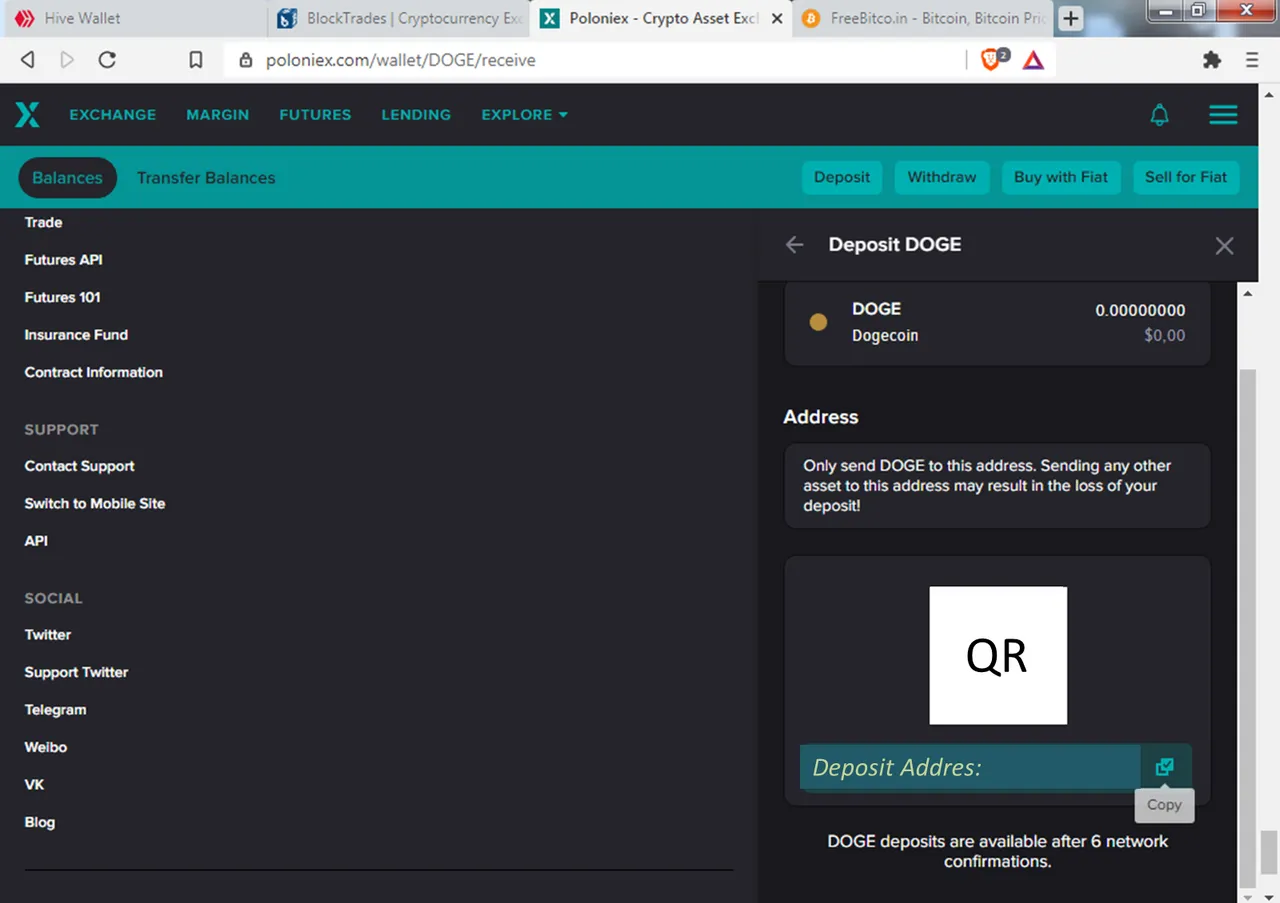Click the padlock site info icon
This screenshot has width=1280, height=903.
point(246,60)
